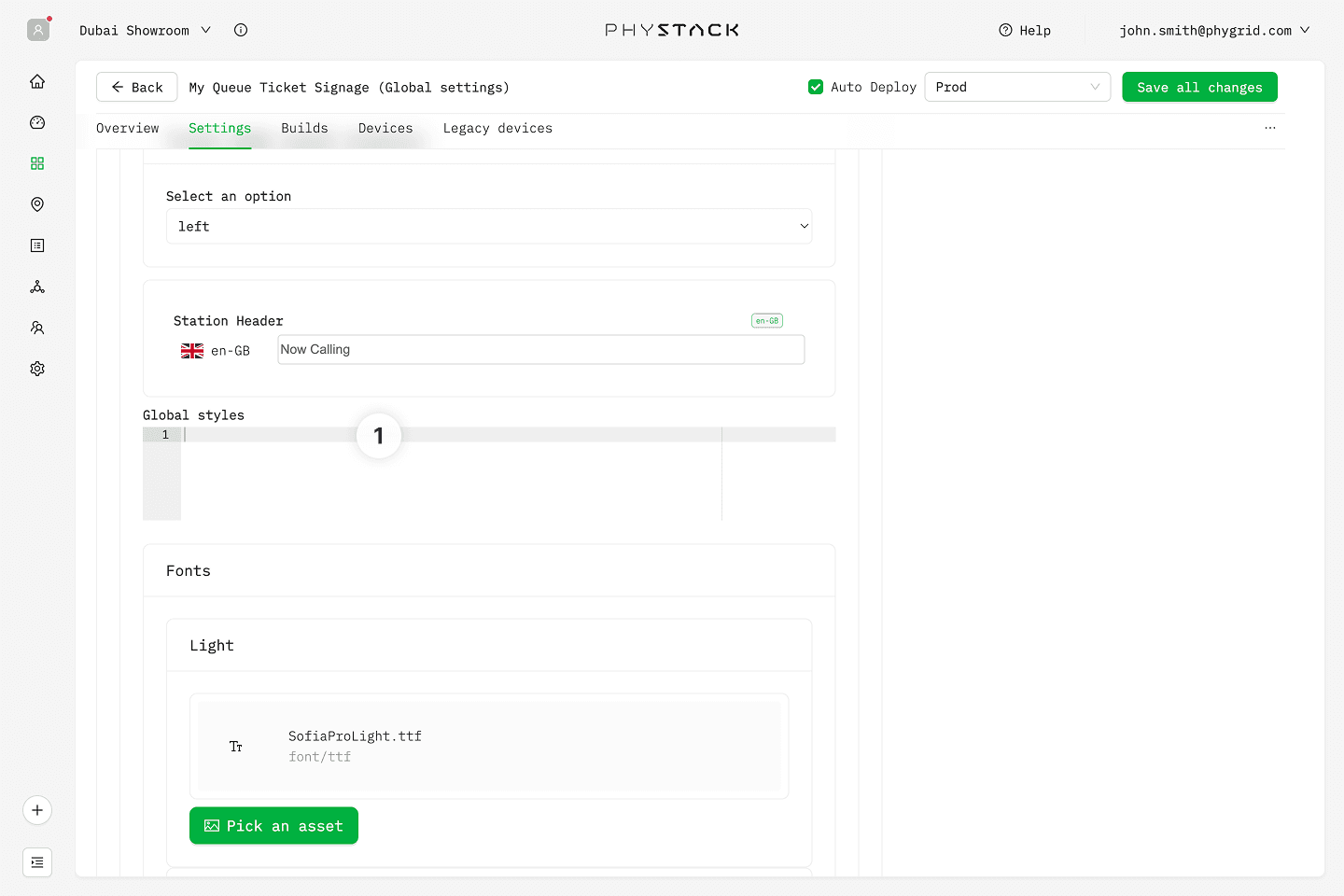This screenshot has height=896, width=1344.
Task: Open the list document sidebar icon
Action: pyautogui.click(x=37, y=245)
